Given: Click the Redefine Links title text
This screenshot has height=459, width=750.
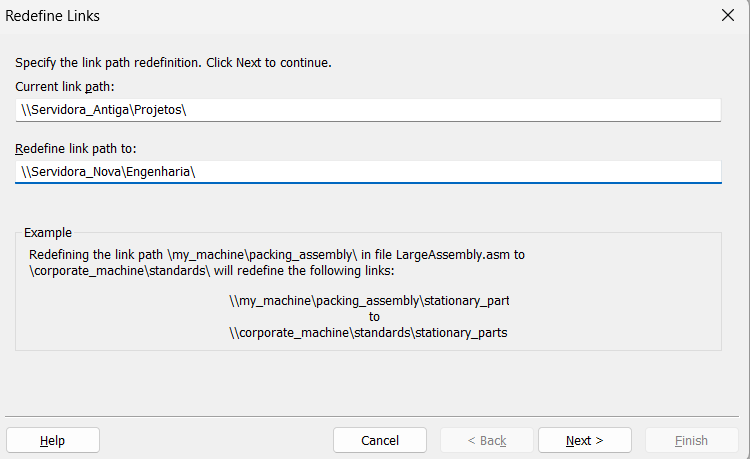Looking at the screenshot, I should click(x=53, y=16).
